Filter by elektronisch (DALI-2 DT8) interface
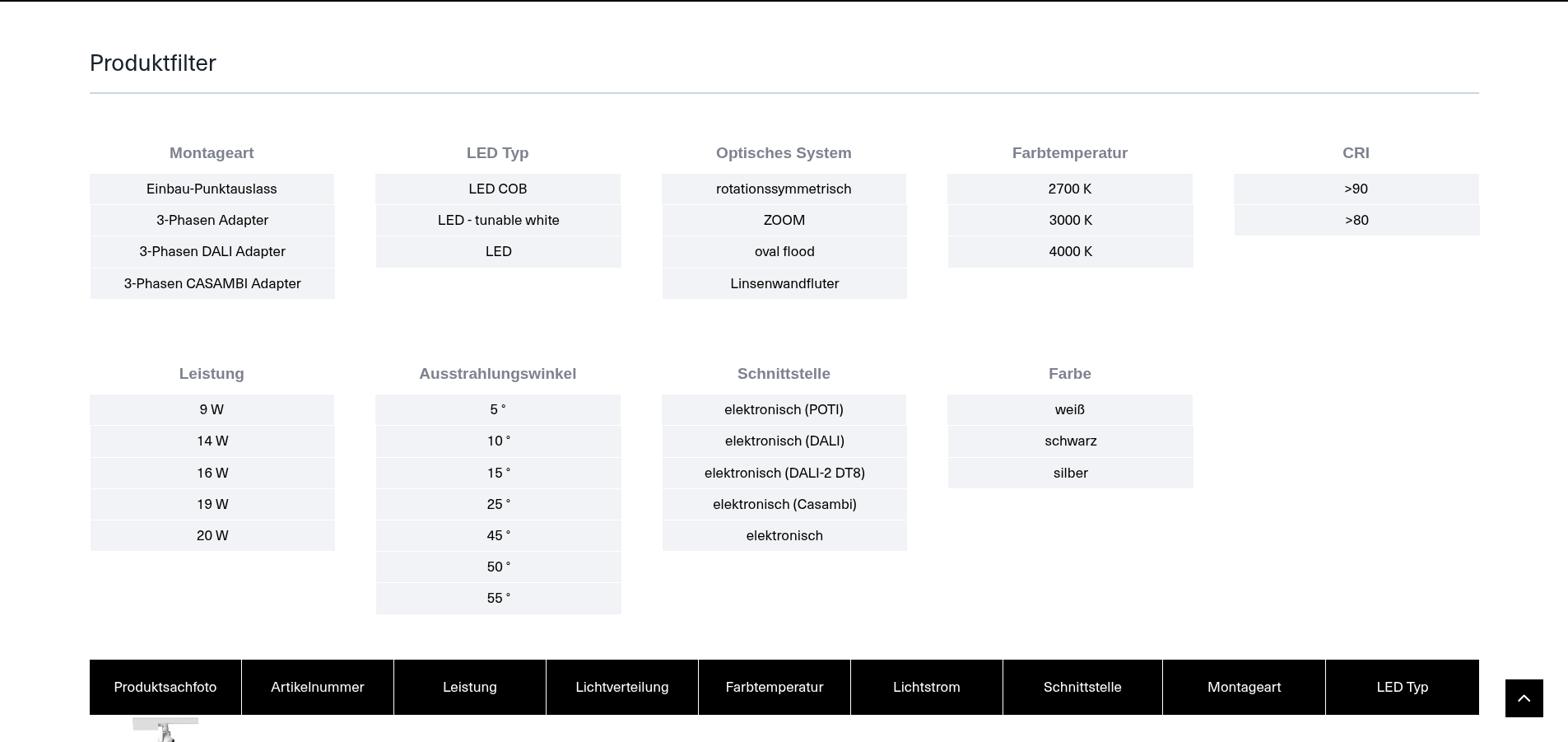The height and width of the screenshot is (742, 1568). [x=784, y=474]
